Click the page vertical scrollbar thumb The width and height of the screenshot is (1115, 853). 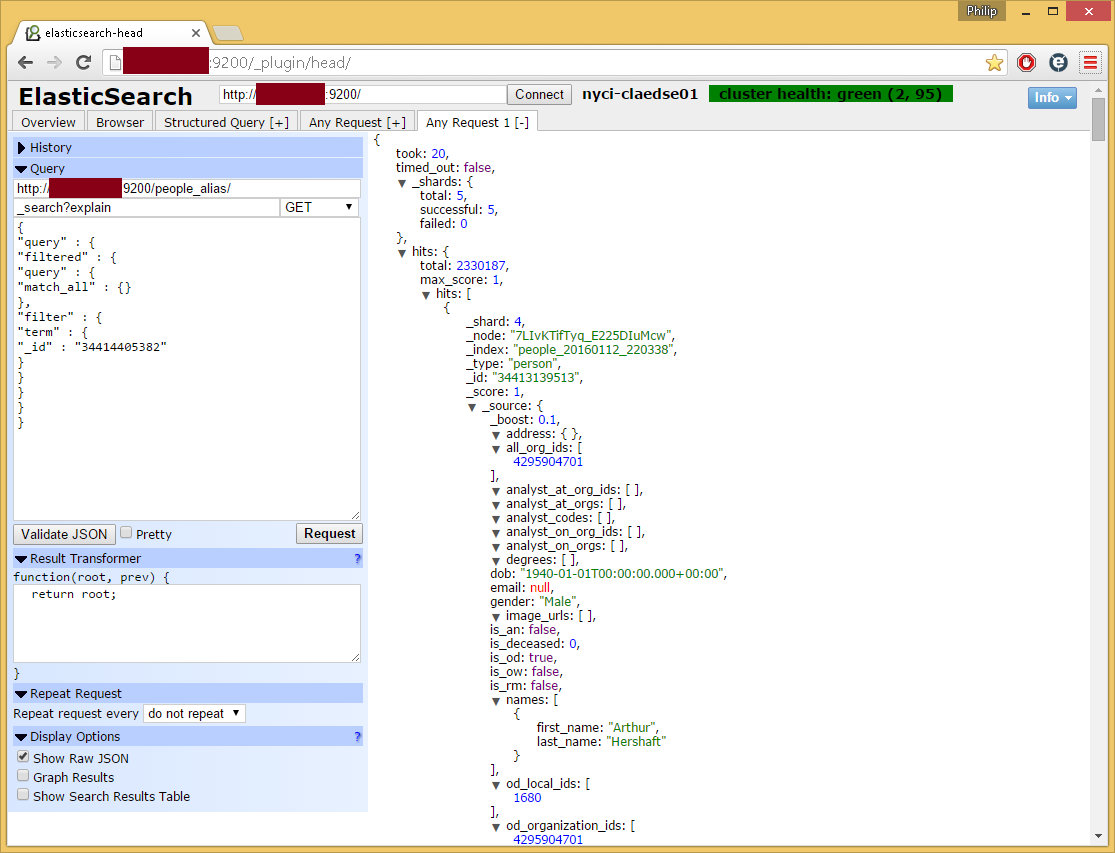coord(1099,119)
